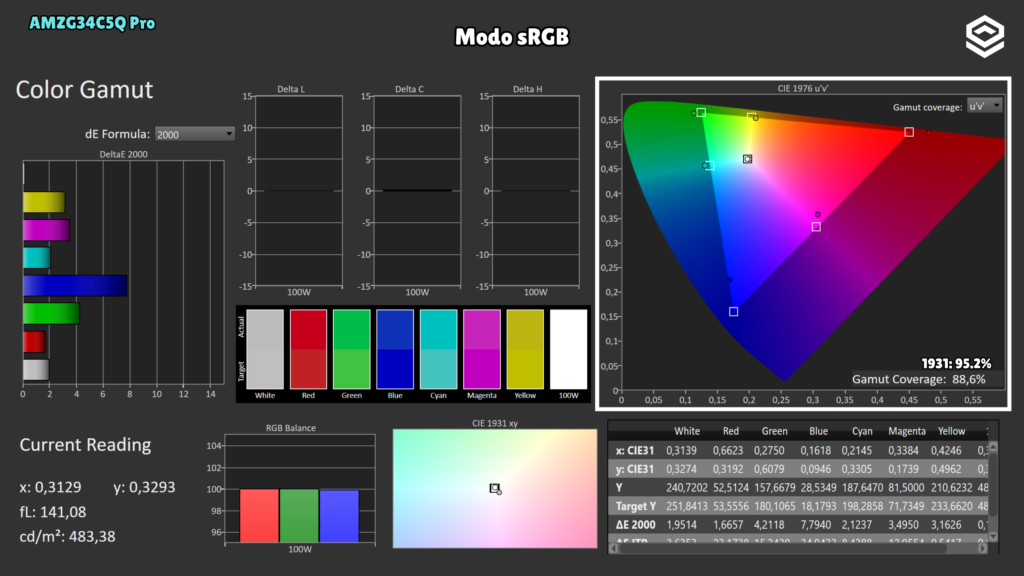Click the white point marker in CIE 1931 xy chart
The height and width of the screenshot is (576, 1024).
[494, 488]
